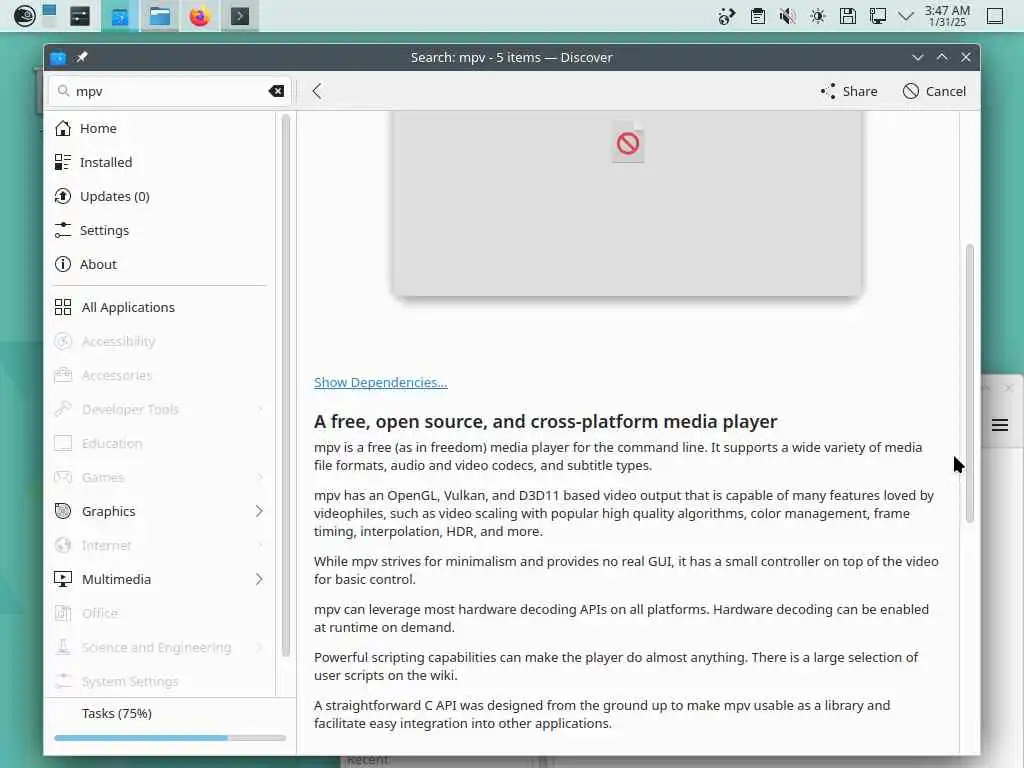Click the paragraph starting "Powerful scripting capabilities"

click(616, 666)
